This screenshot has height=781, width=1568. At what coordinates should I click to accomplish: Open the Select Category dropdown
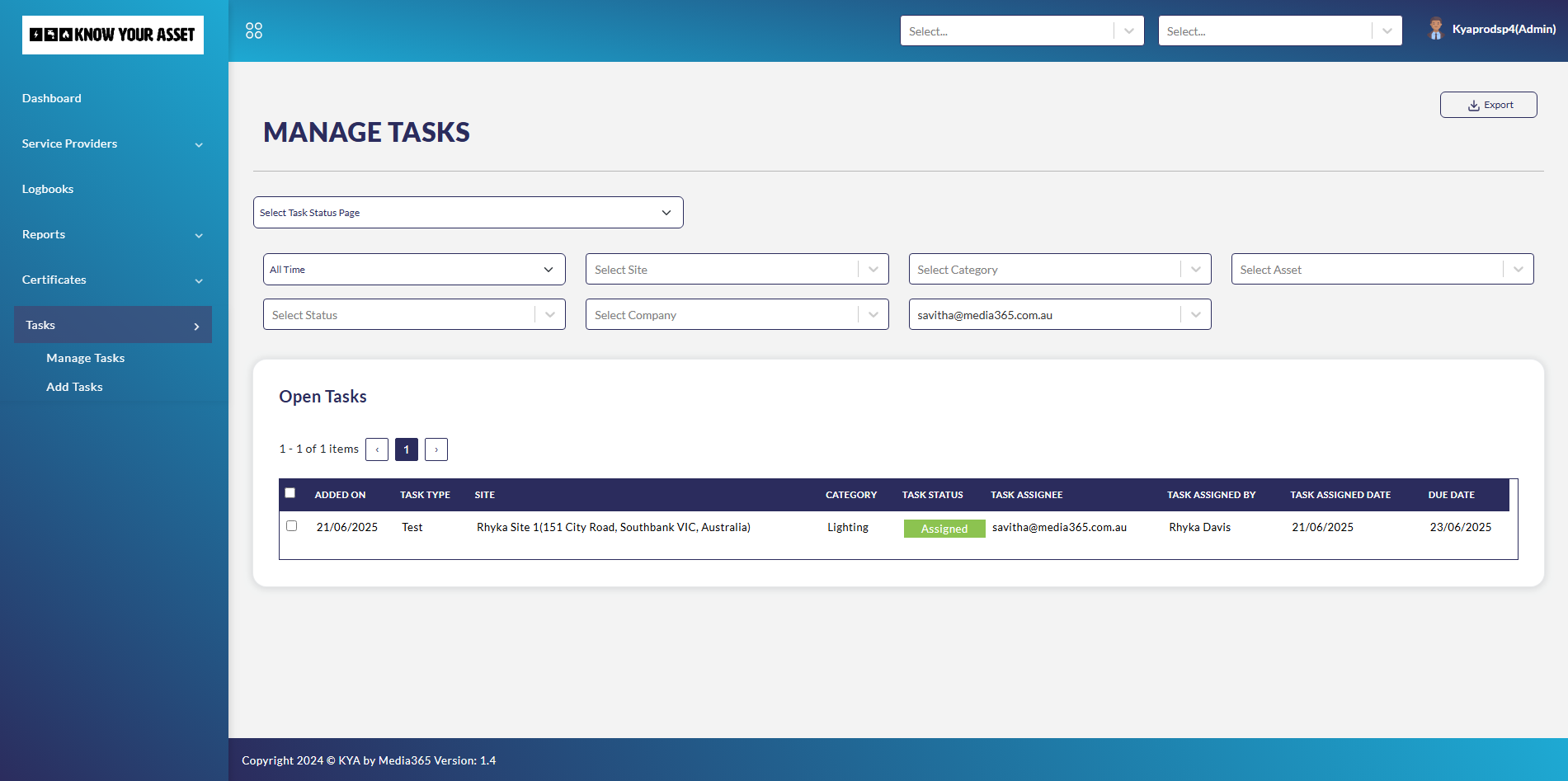click(x=1059, y=270)
